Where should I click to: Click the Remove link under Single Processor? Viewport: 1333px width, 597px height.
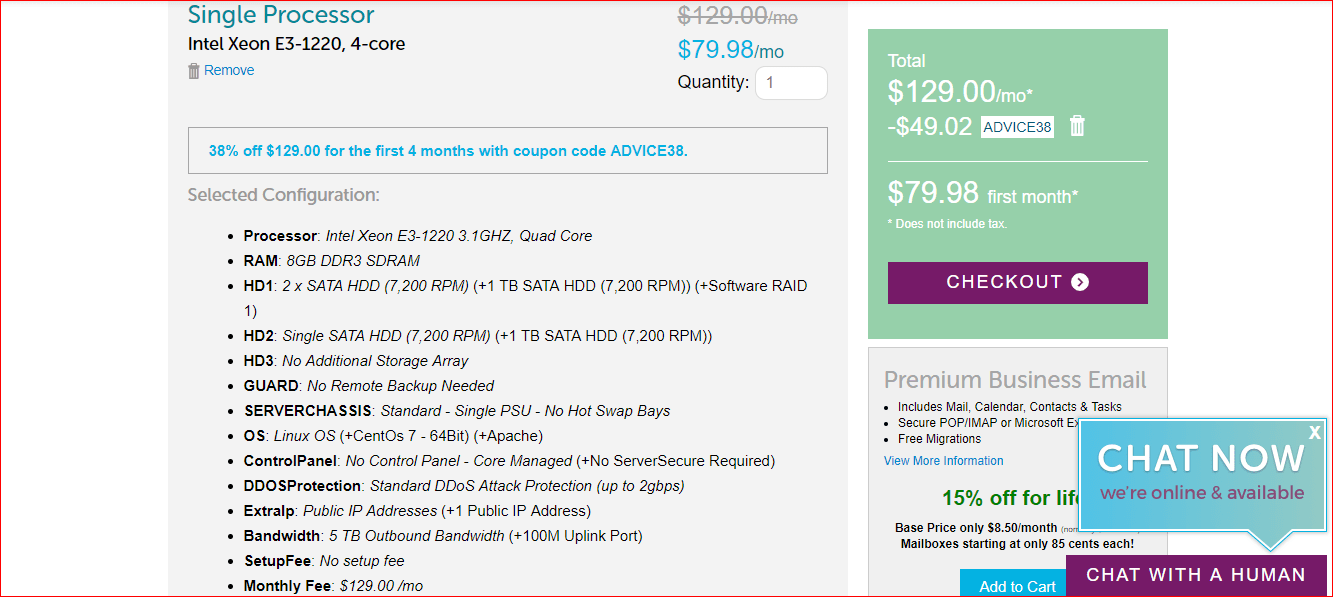pyautogui.click(x=229, y=71)
